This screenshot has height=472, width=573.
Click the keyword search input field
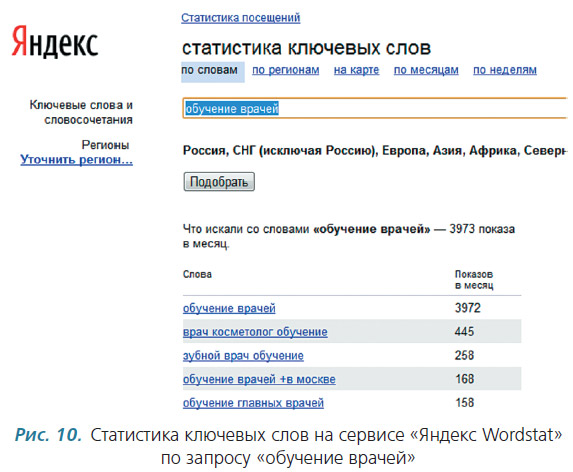coord(375,108)
